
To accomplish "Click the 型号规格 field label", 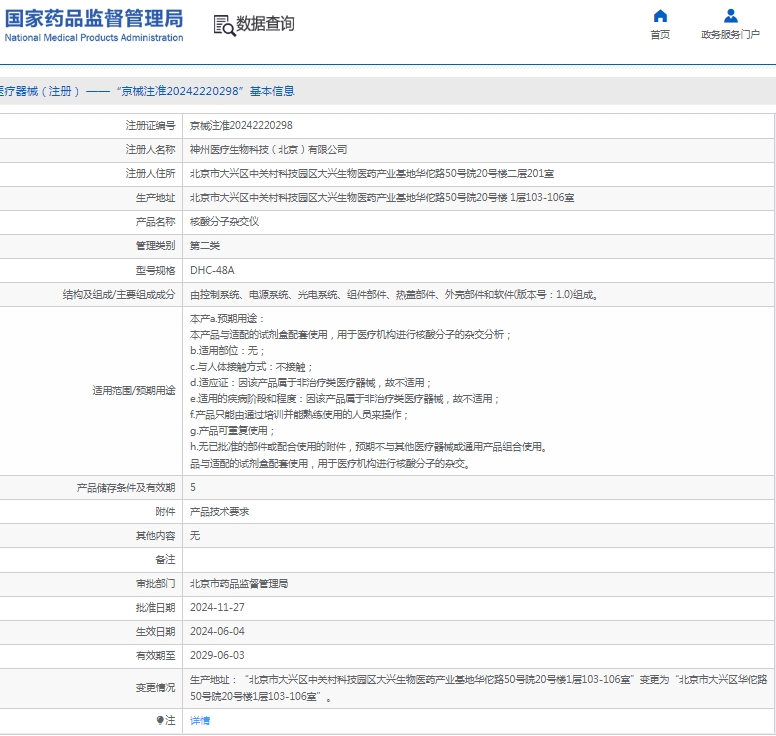I will pos(155,270).
